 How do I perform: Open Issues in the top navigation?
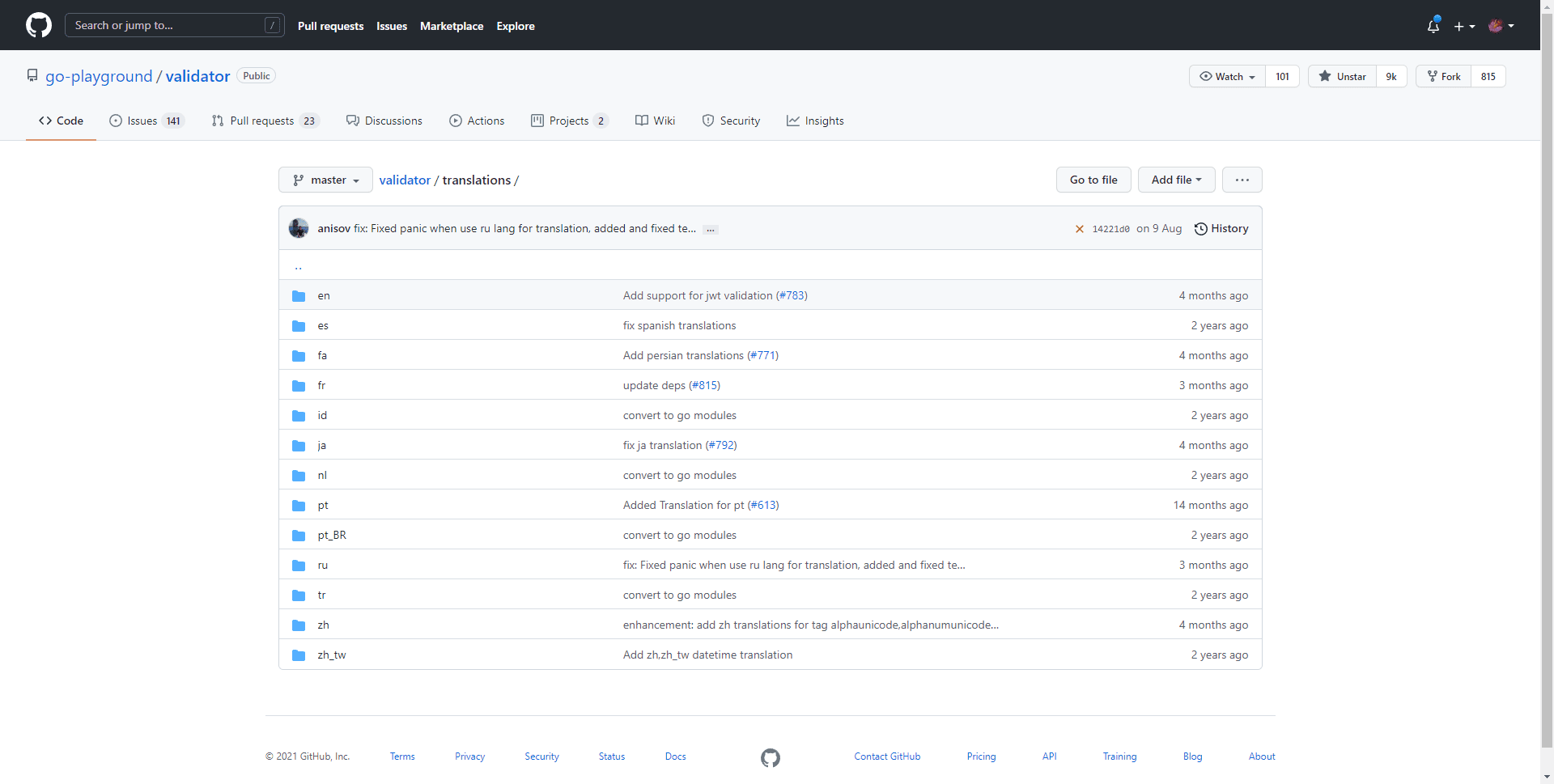392,26
